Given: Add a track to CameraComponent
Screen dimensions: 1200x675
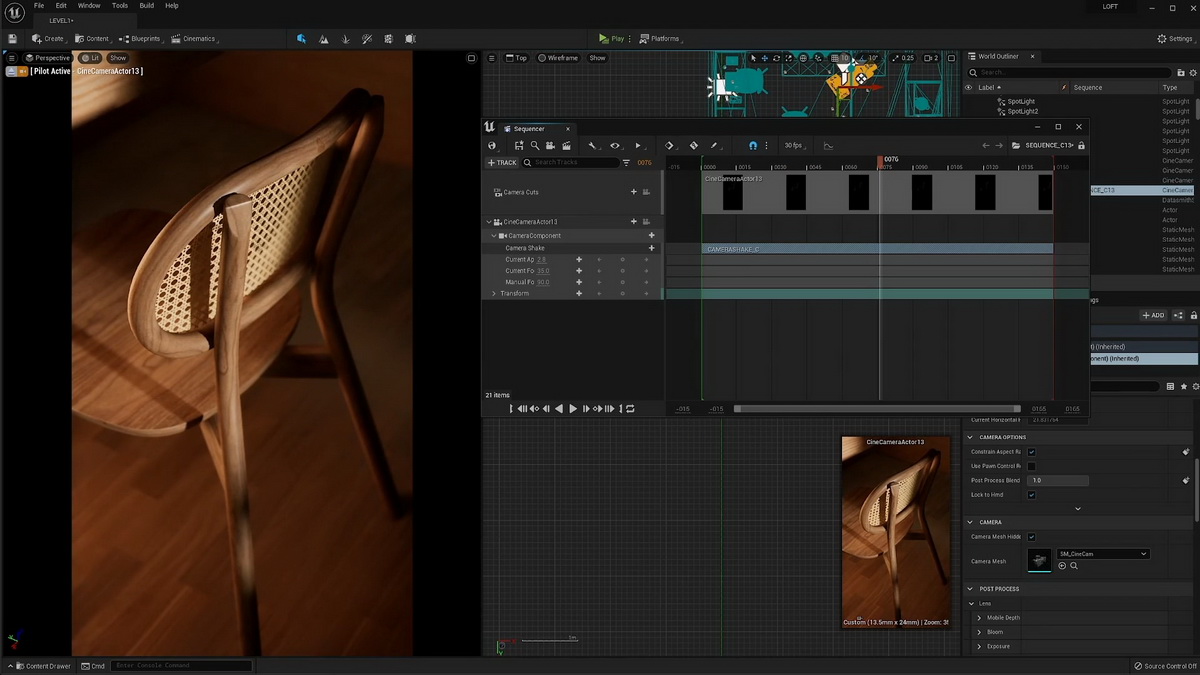Looking at the screenshot, I should 652,236.
